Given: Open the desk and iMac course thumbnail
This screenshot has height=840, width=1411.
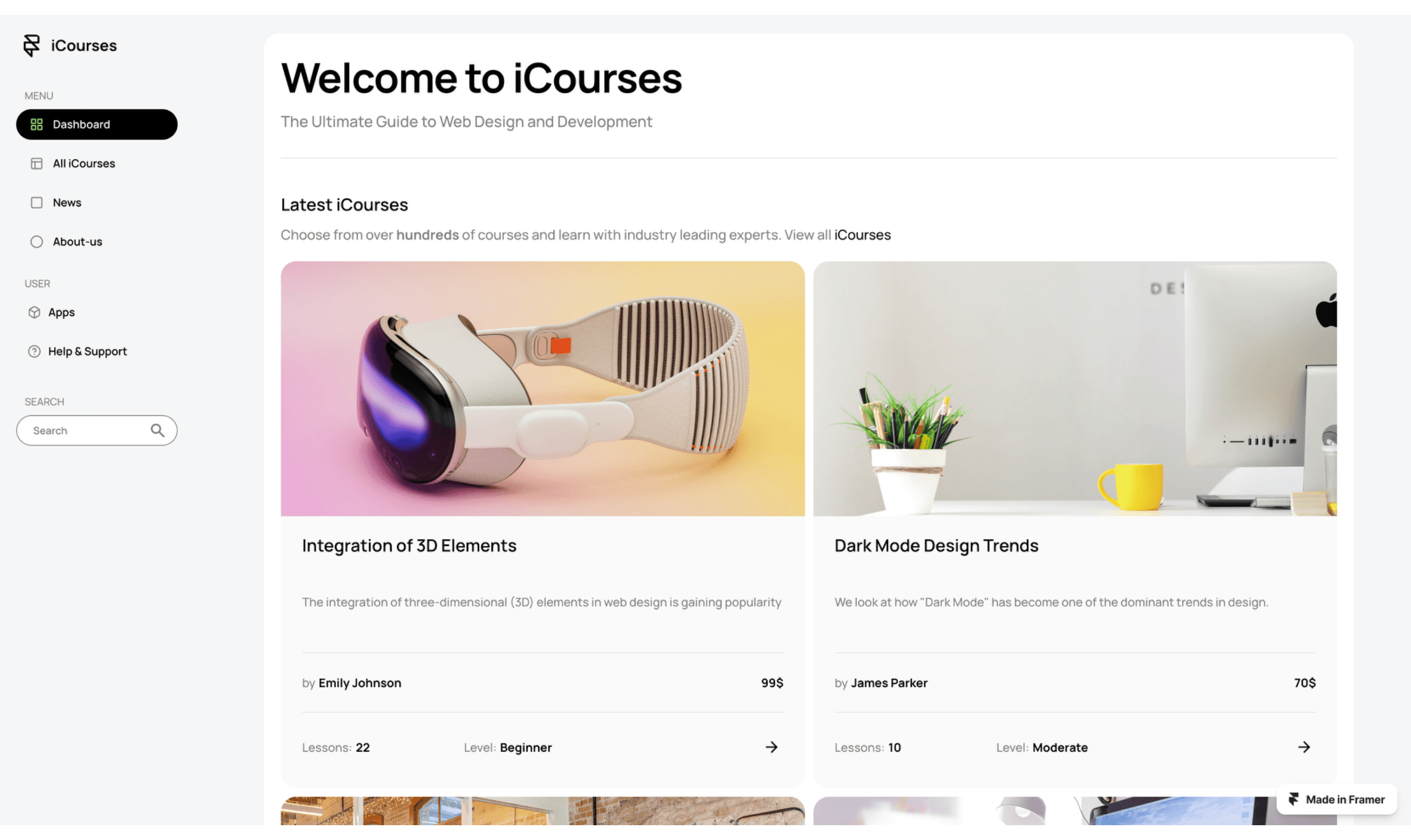Looking at the screenshot, I should (x=1075, y=389).
